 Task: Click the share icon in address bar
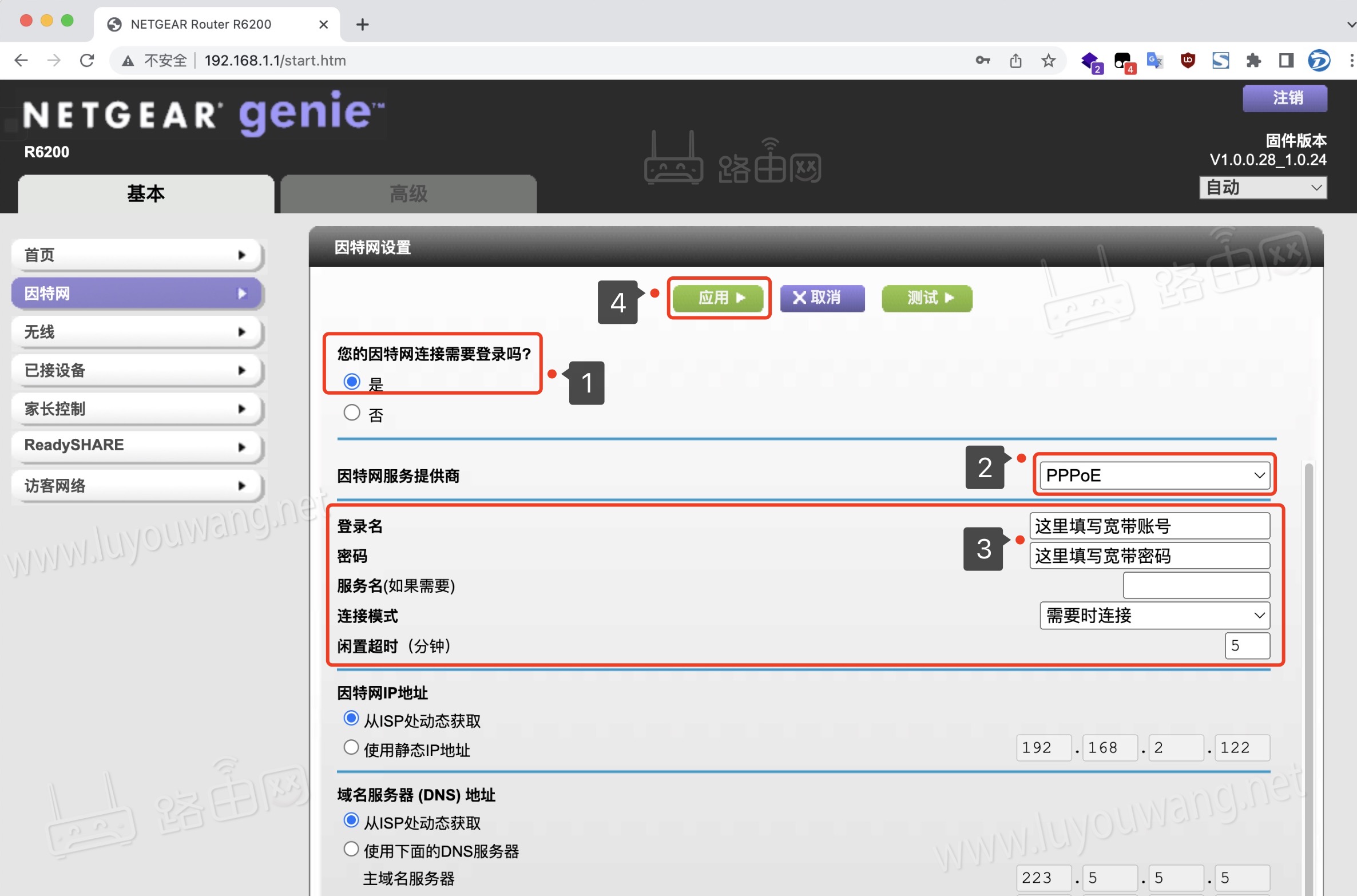[1015, 60]
